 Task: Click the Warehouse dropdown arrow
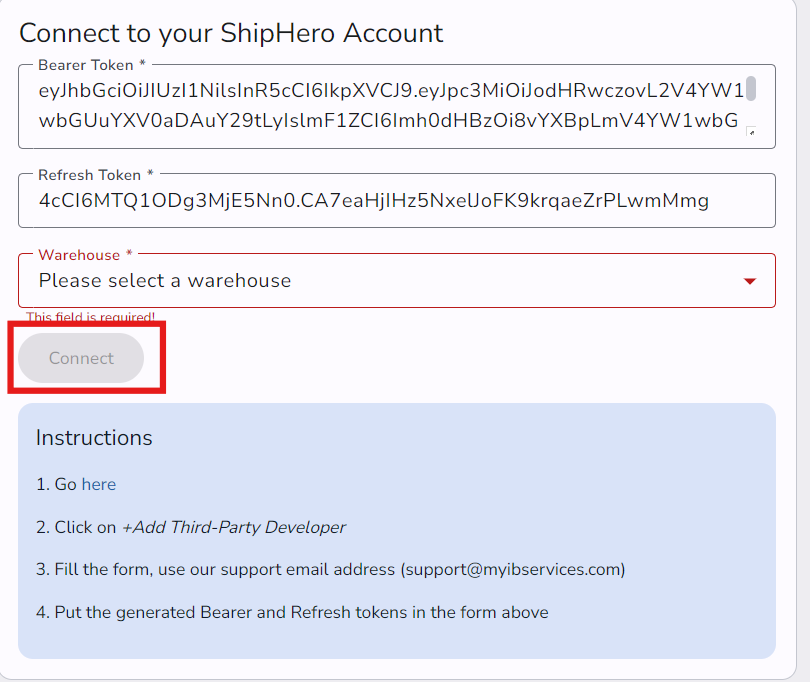click(750, 281)
